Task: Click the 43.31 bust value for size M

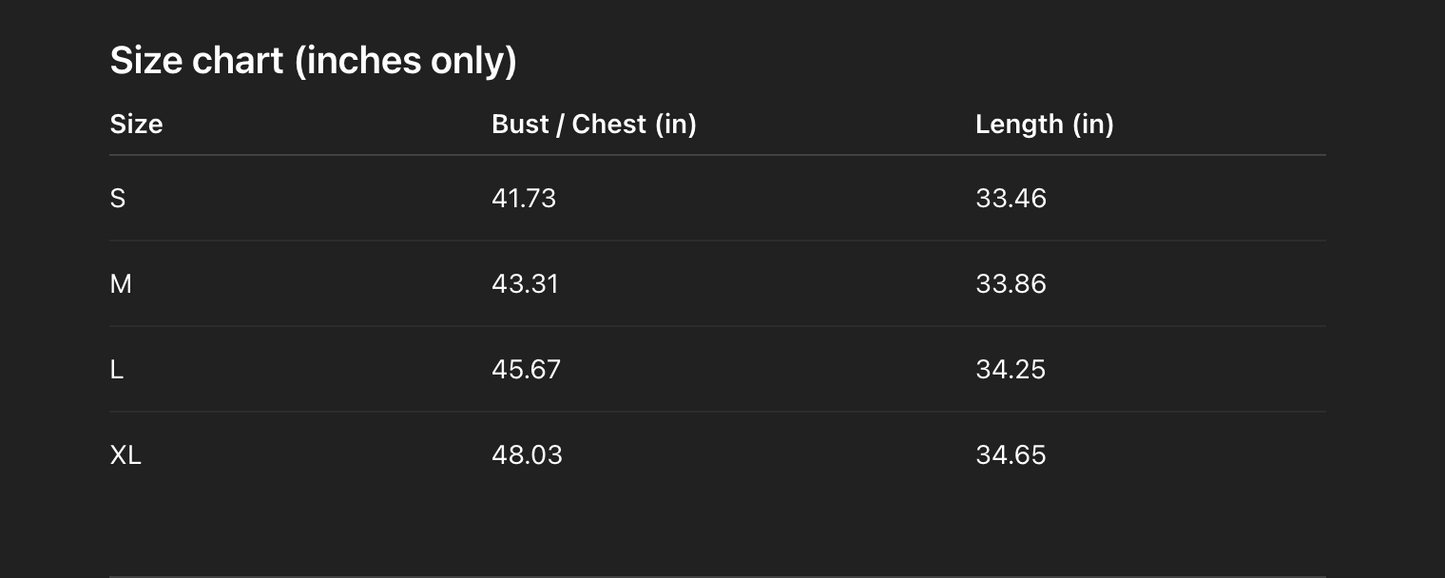Action: [x=525, y=284]
